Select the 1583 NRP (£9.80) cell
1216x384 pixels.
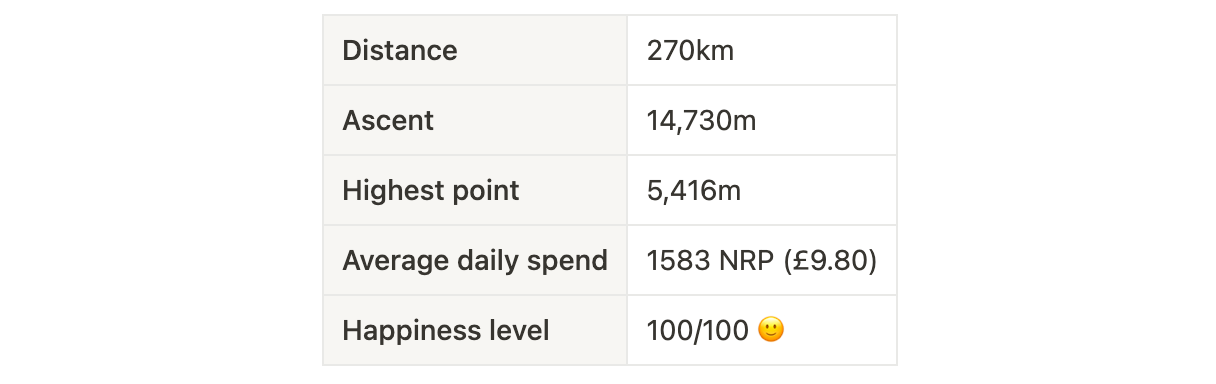pos(762,260)
